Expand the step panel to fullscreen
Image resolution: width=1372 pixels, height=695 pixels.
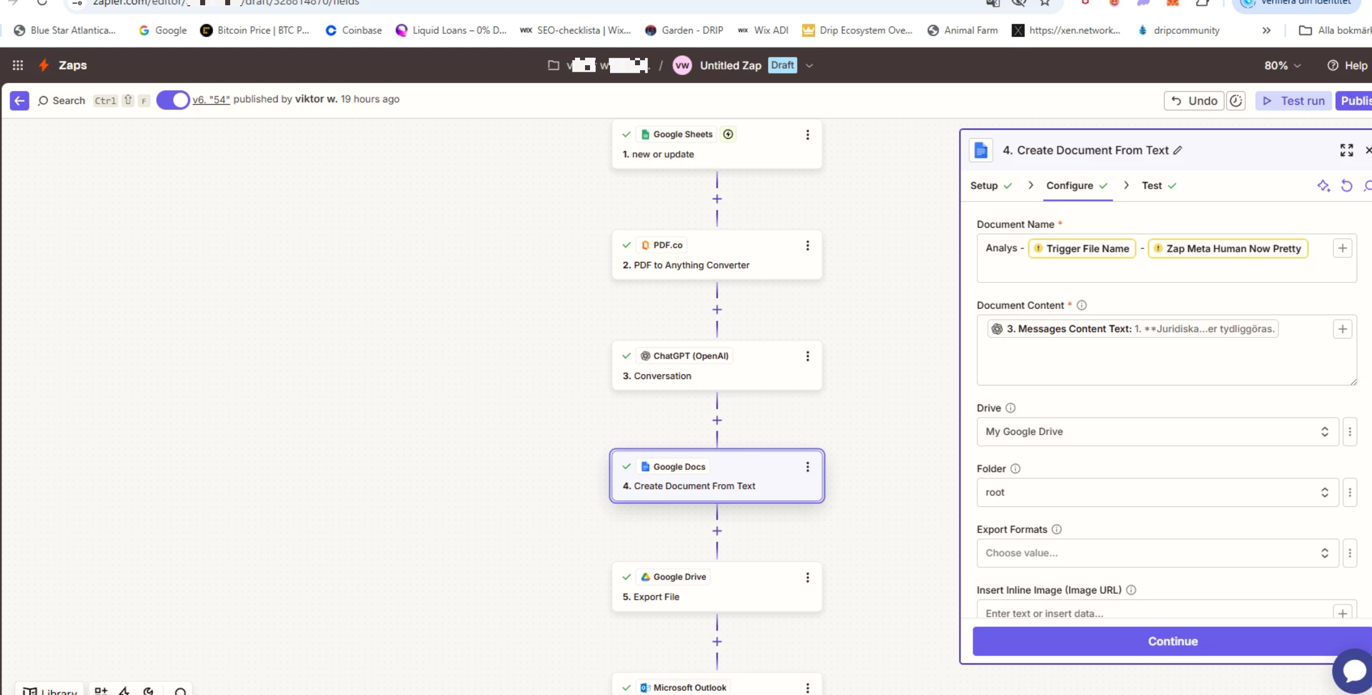[1346, 151]
